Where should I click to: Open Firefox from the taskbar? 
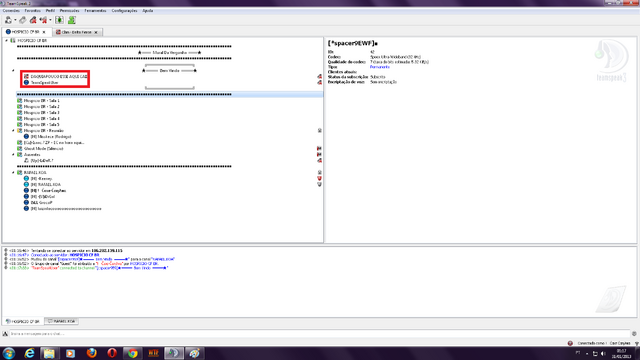pyautogui.click(x=91, y=353)
